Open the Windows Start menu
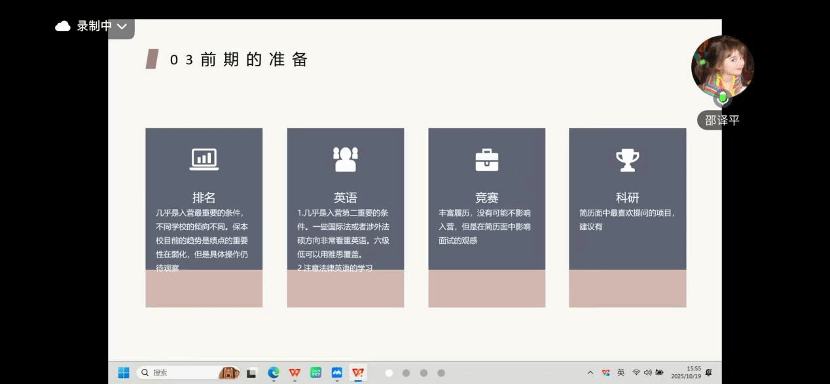This screenshot has height=384, width=830. tap(123, 373)
